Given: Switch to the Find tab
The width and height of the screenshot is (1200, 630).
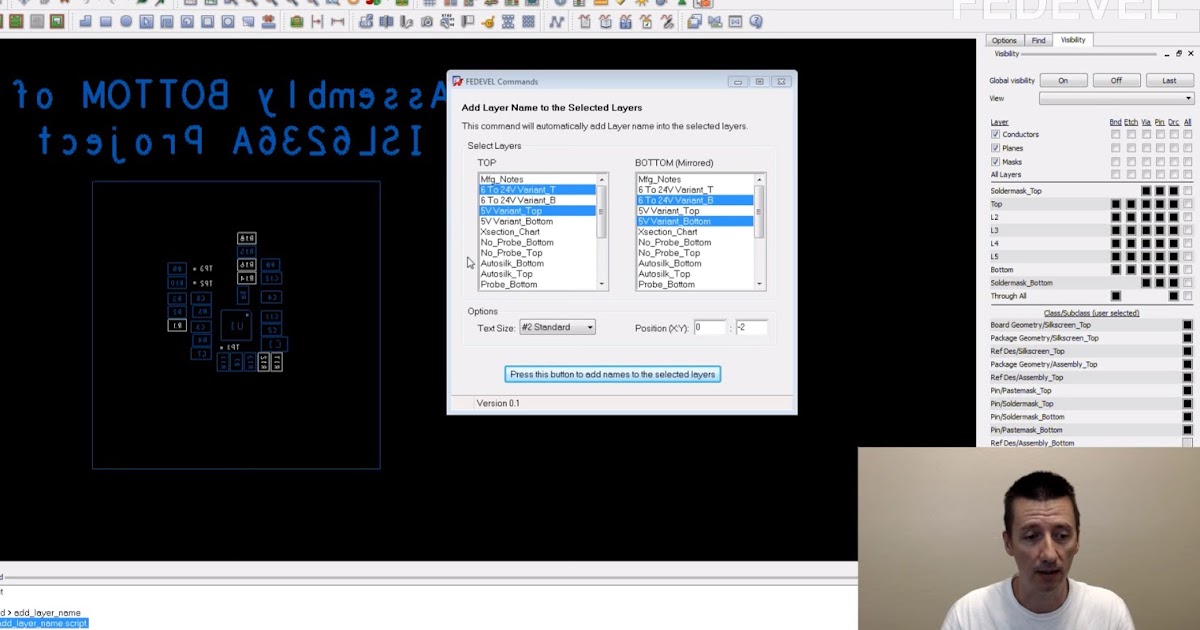Looking at the screenshot, I should coord(1038,41).
